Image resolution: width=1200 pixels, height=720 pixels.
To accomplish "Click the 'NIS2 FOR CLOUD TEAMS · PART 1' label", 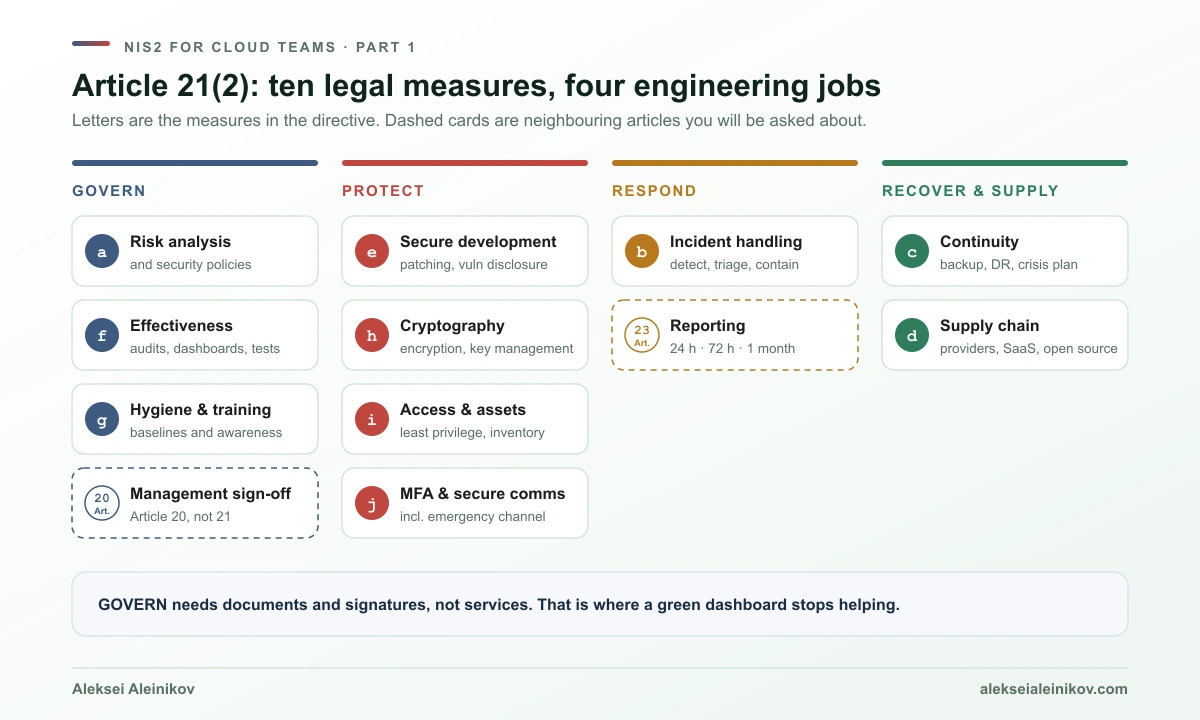I will [x=270, y=47].
